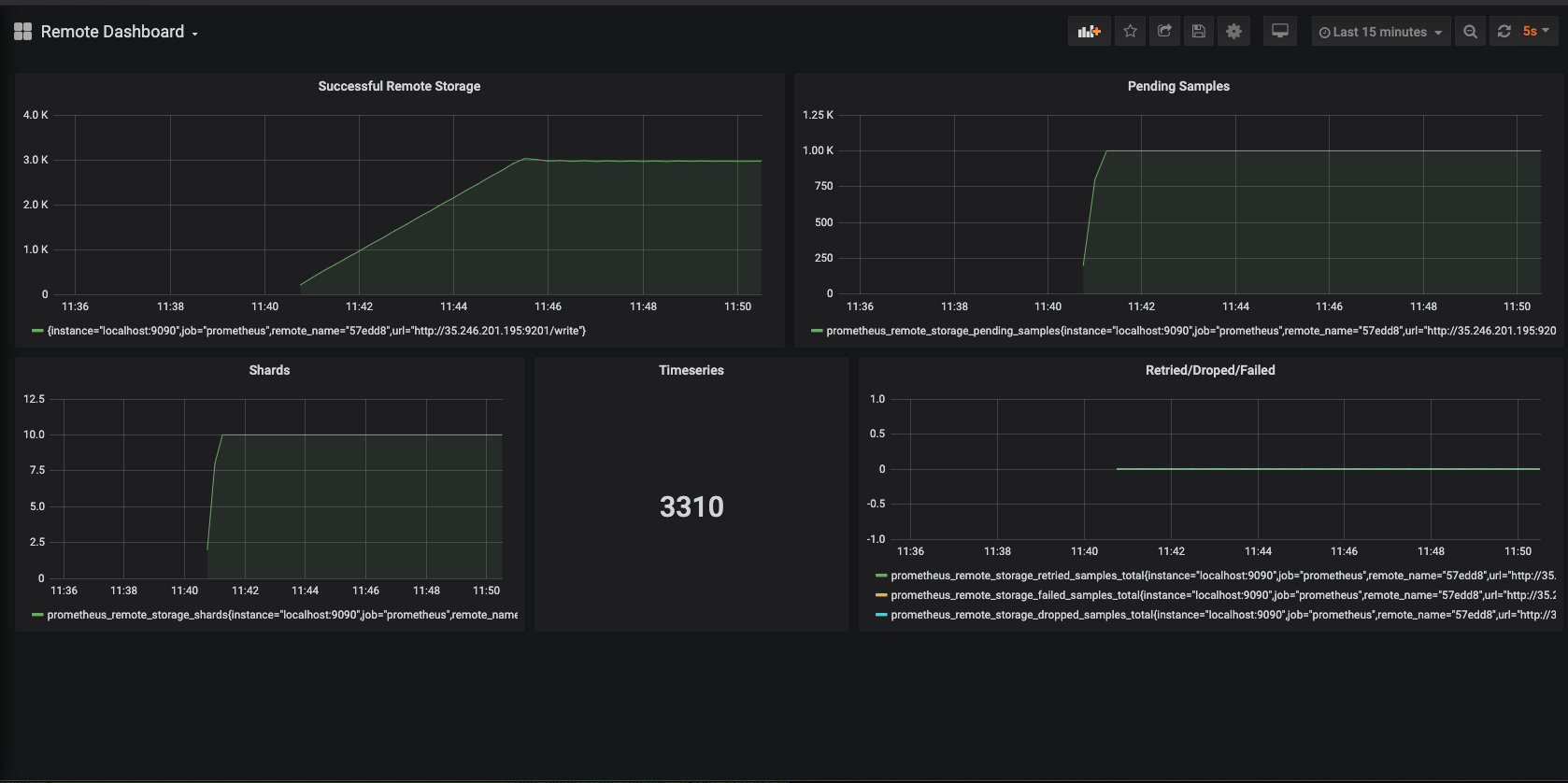Click green swatch of retried_samples_total legend

coord(881,576)
